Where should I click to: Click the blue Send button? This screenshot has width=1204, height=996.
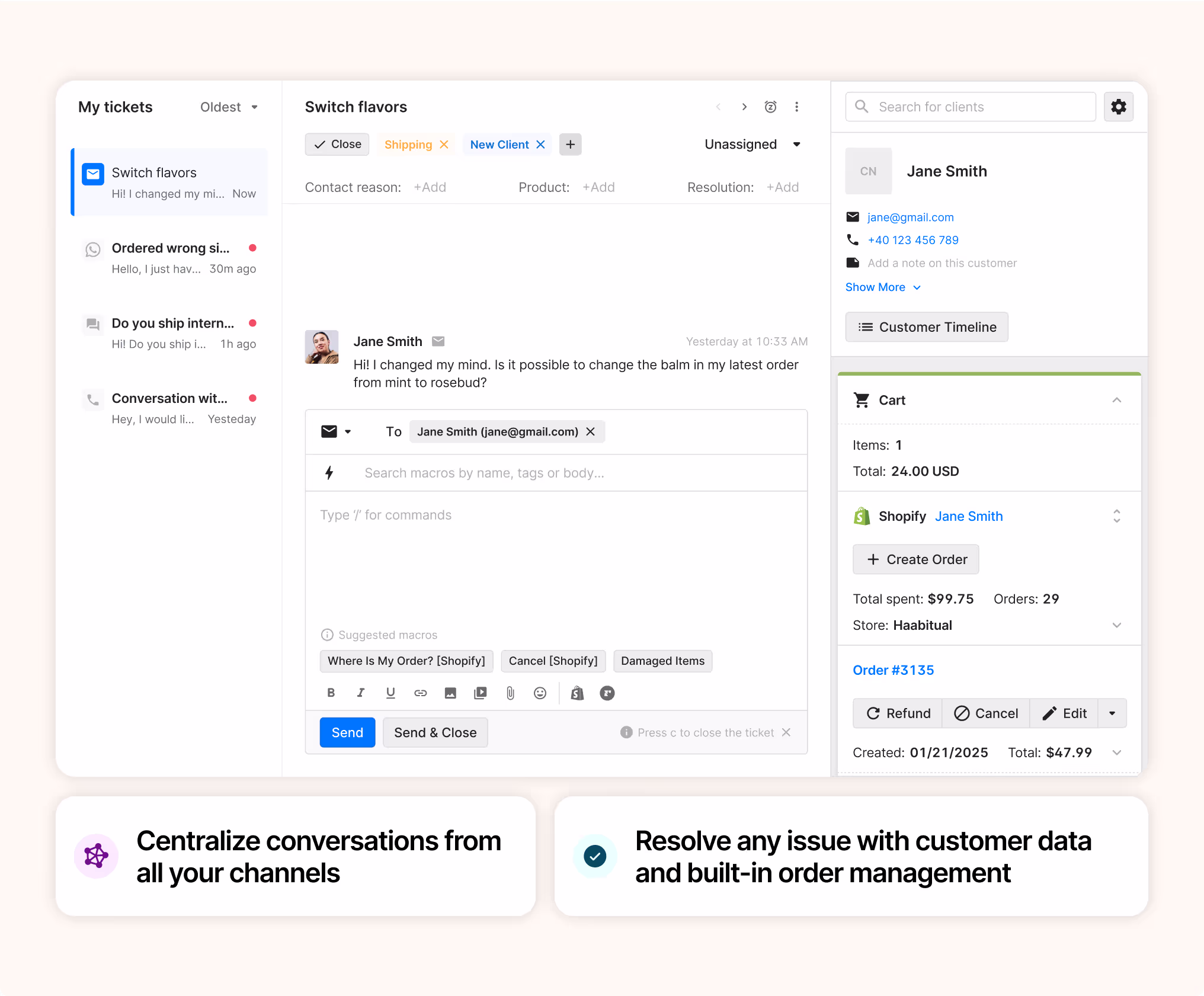pyautogui.click(x=347, y=732)
